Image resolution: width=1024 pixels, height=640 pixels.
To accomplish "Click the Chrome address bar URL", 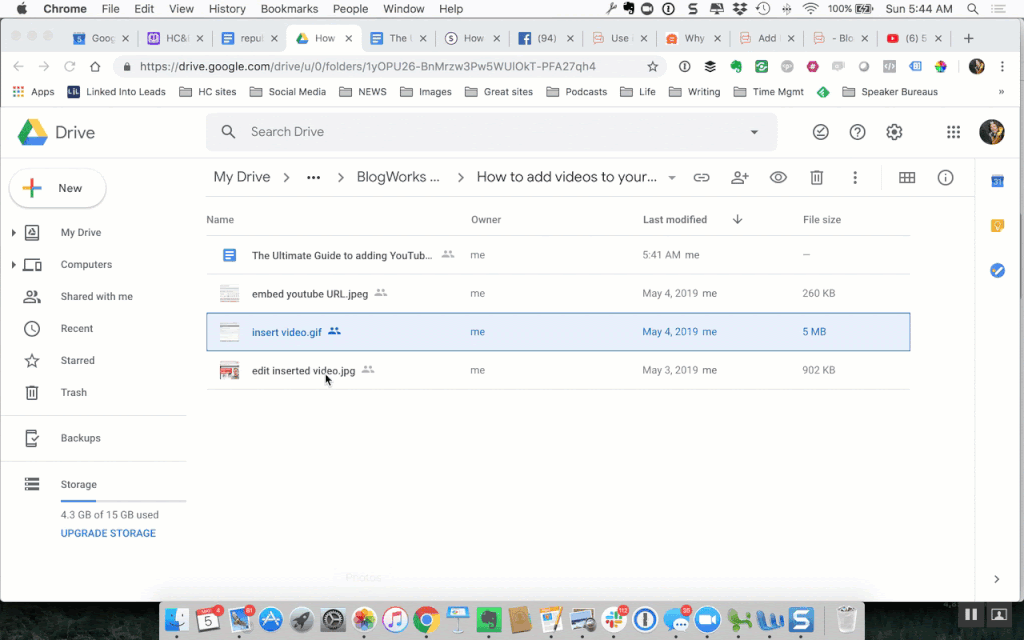I will tap(368, 67).
